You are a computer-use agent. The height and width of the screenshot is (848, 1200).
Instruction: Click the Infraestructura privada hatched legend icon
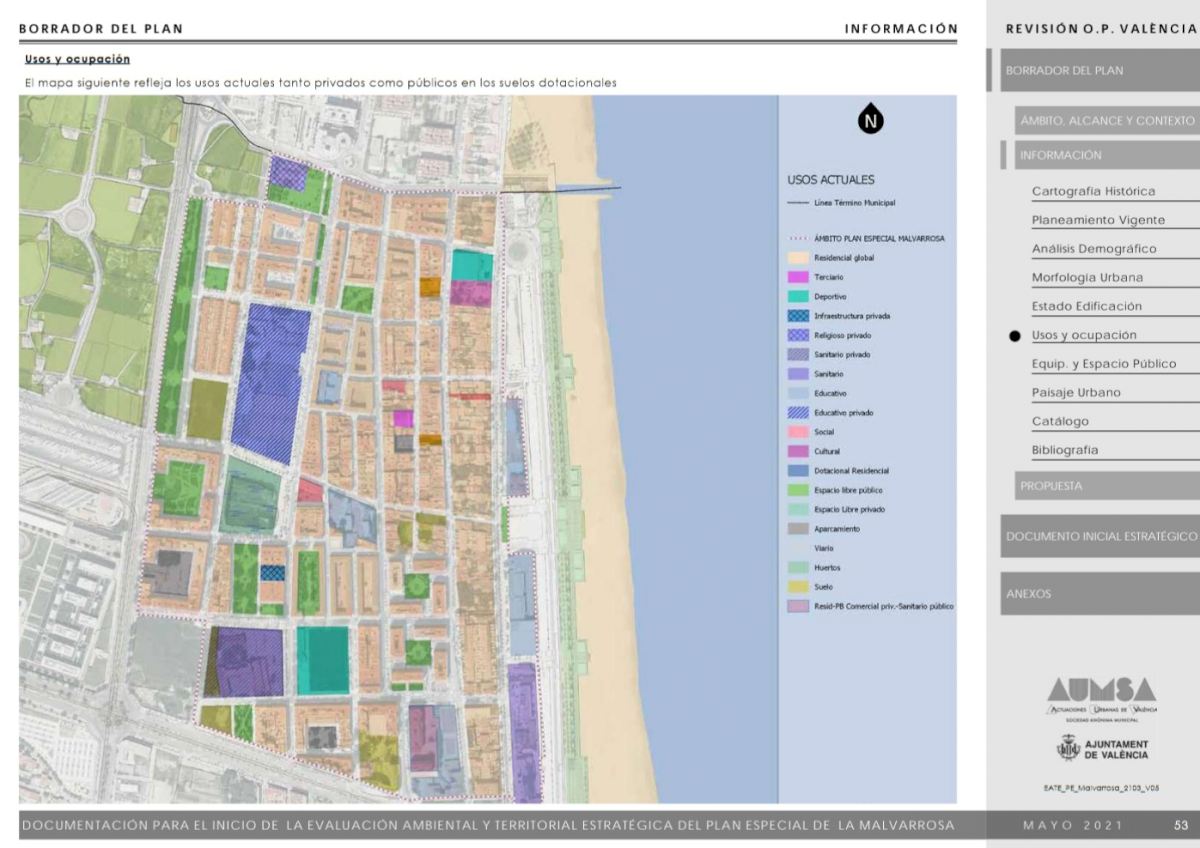click(800, 316)
